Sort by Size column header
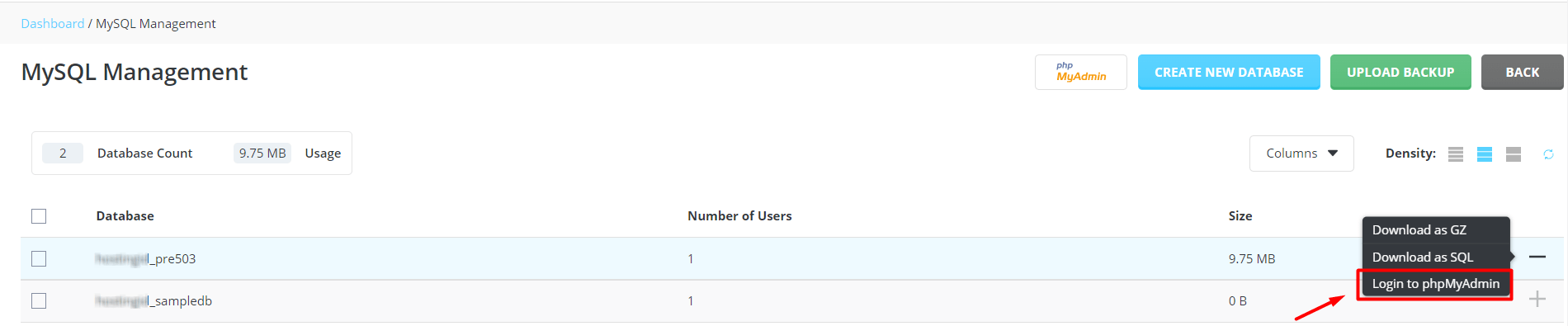 (1240, 216)
